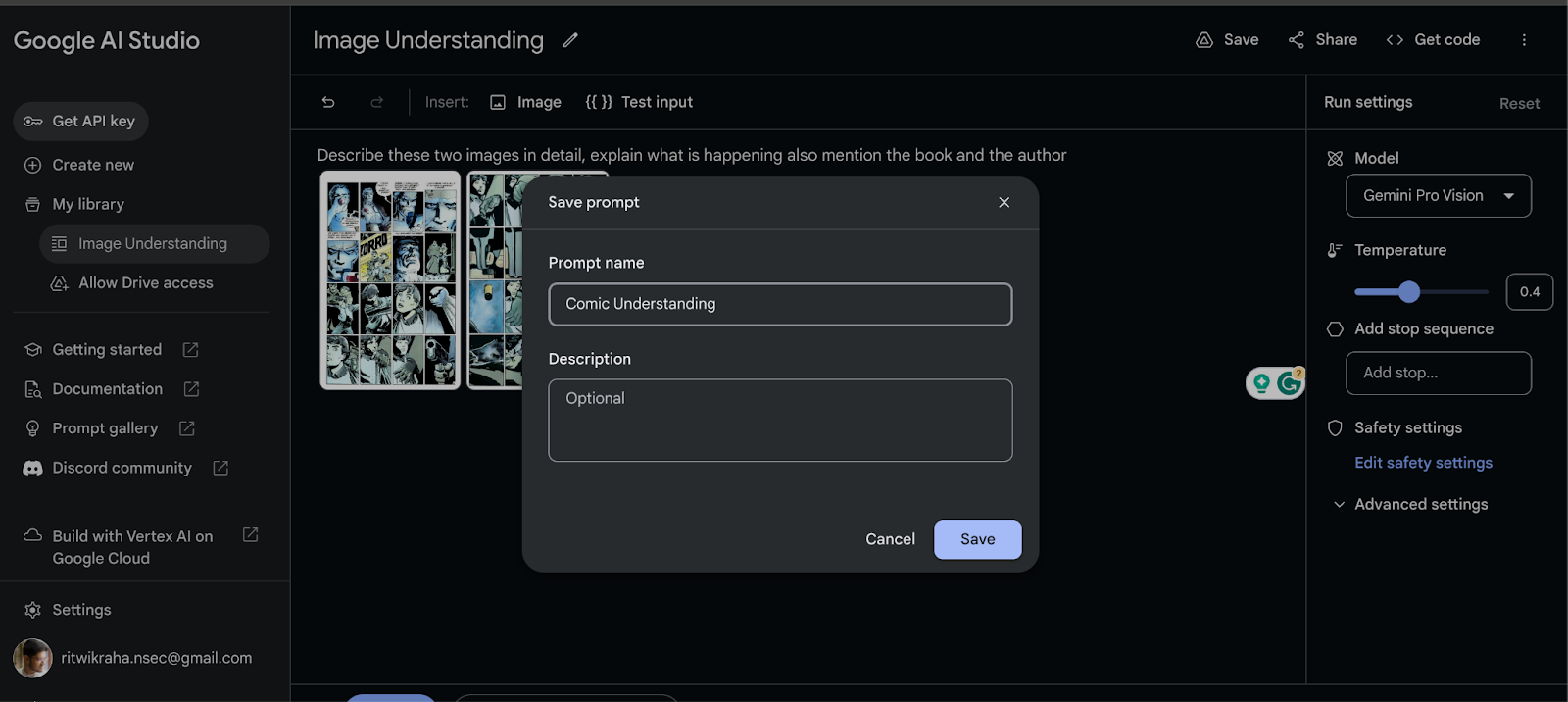
Task: Click the redo arrow icon
Action: (376, 102)
